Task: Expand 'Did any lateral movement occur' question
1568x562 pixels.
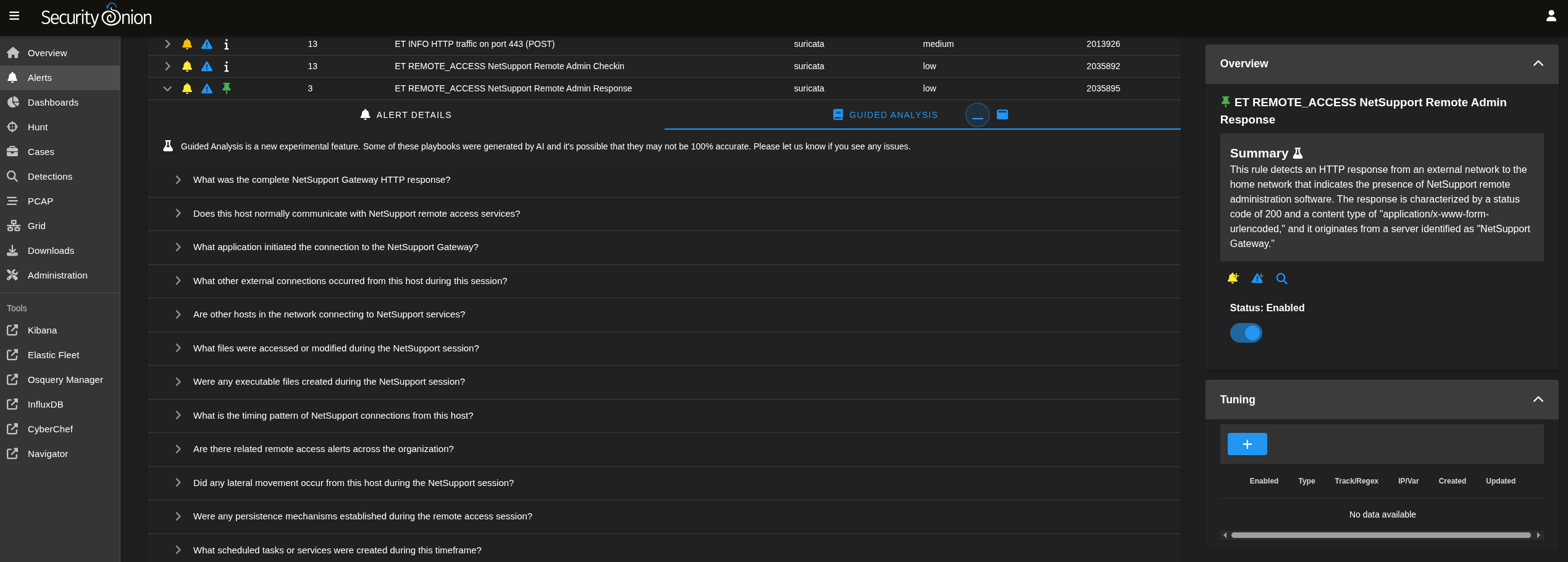Action: tap(664, 483)
